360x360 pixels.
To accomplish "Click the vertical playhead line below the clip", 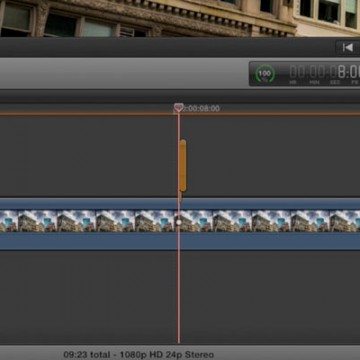I will click(x=179, y=297).
